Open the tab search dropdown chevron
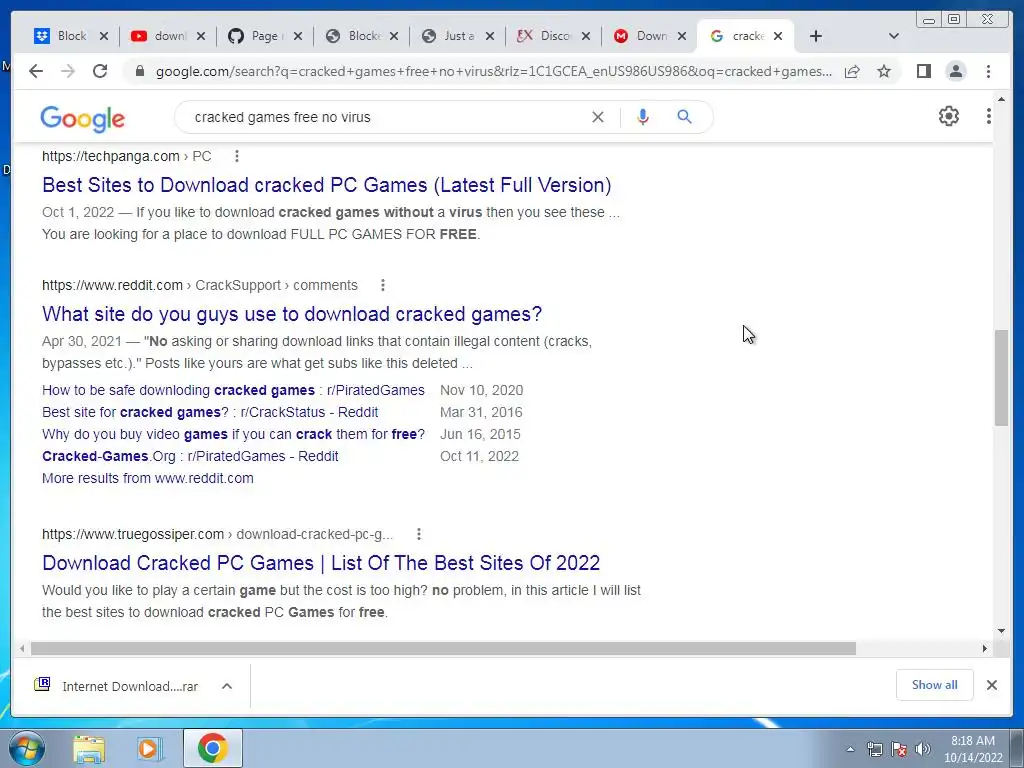 coord(893,36)
